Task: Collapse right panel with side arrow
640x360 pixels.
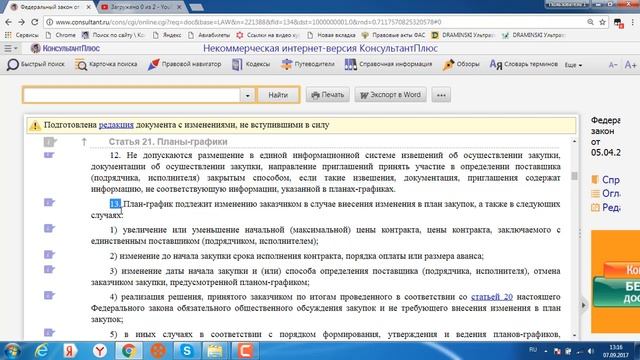Action: coord(583,305)
